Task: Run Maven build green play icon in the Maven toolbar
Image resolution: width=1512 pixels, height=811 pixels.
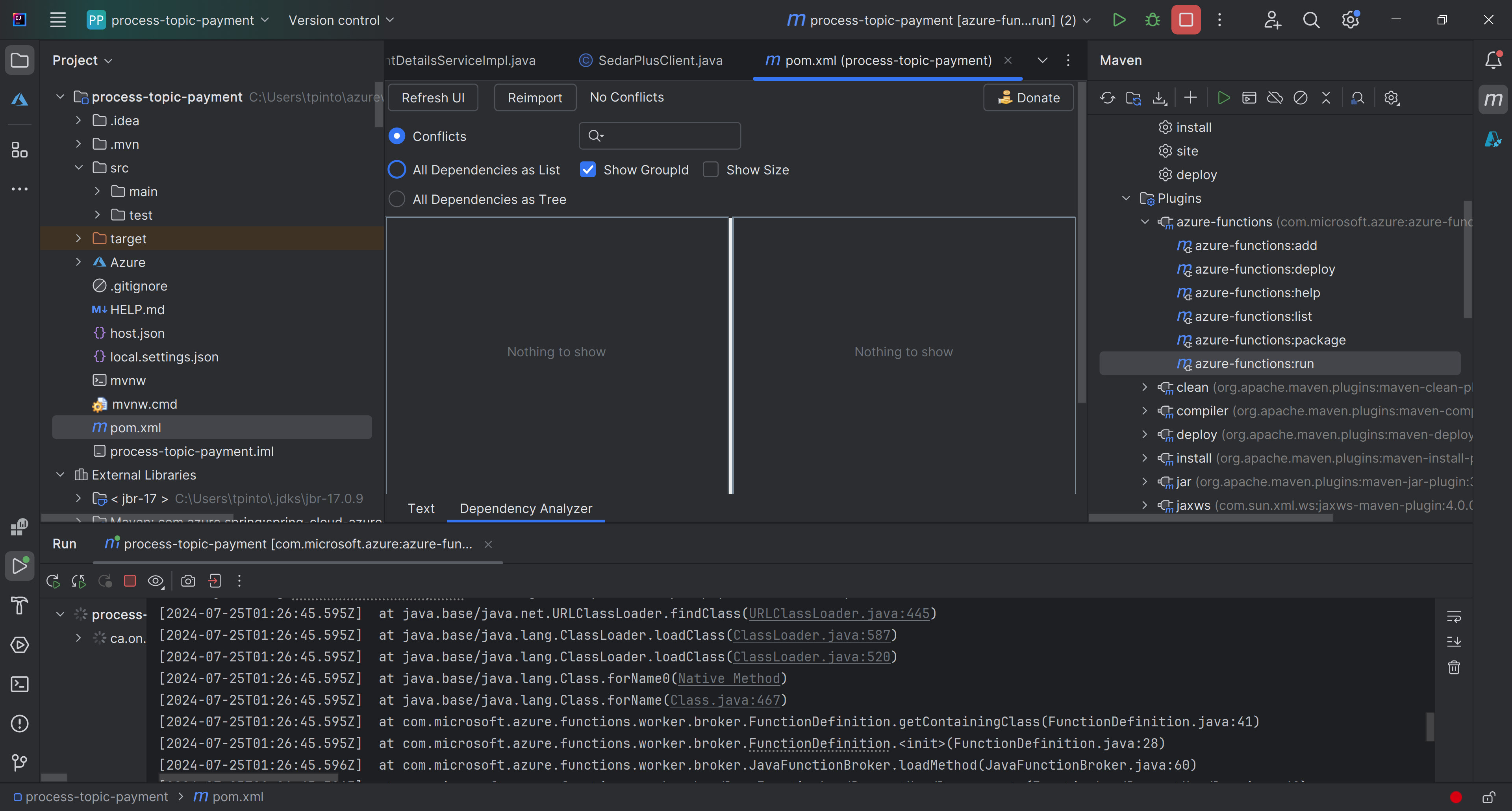Action: [x=1223, y=98]
